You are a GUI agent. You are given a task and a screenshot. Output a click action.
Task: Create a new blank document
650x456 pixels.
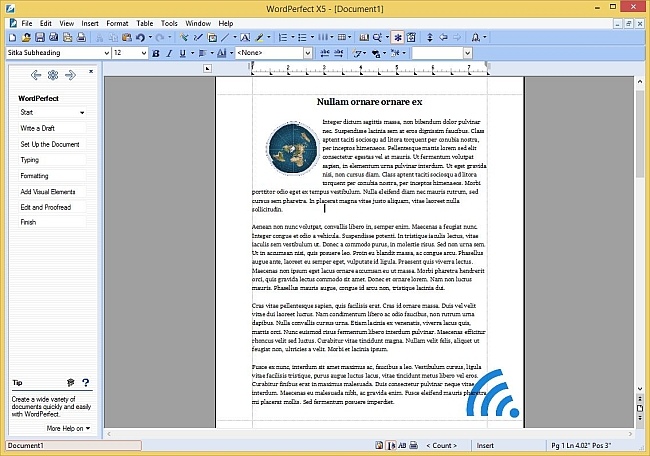coord(12,38)
